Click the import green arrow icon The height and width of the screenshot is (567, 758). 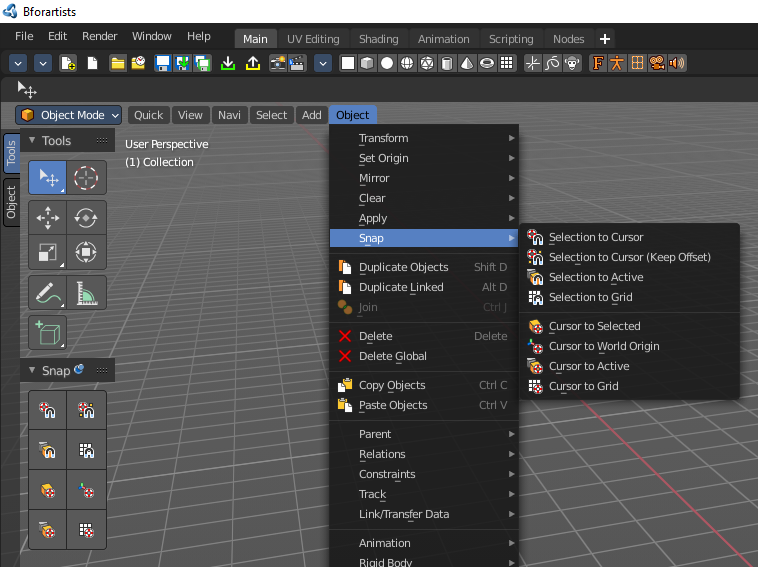point(228,63)
